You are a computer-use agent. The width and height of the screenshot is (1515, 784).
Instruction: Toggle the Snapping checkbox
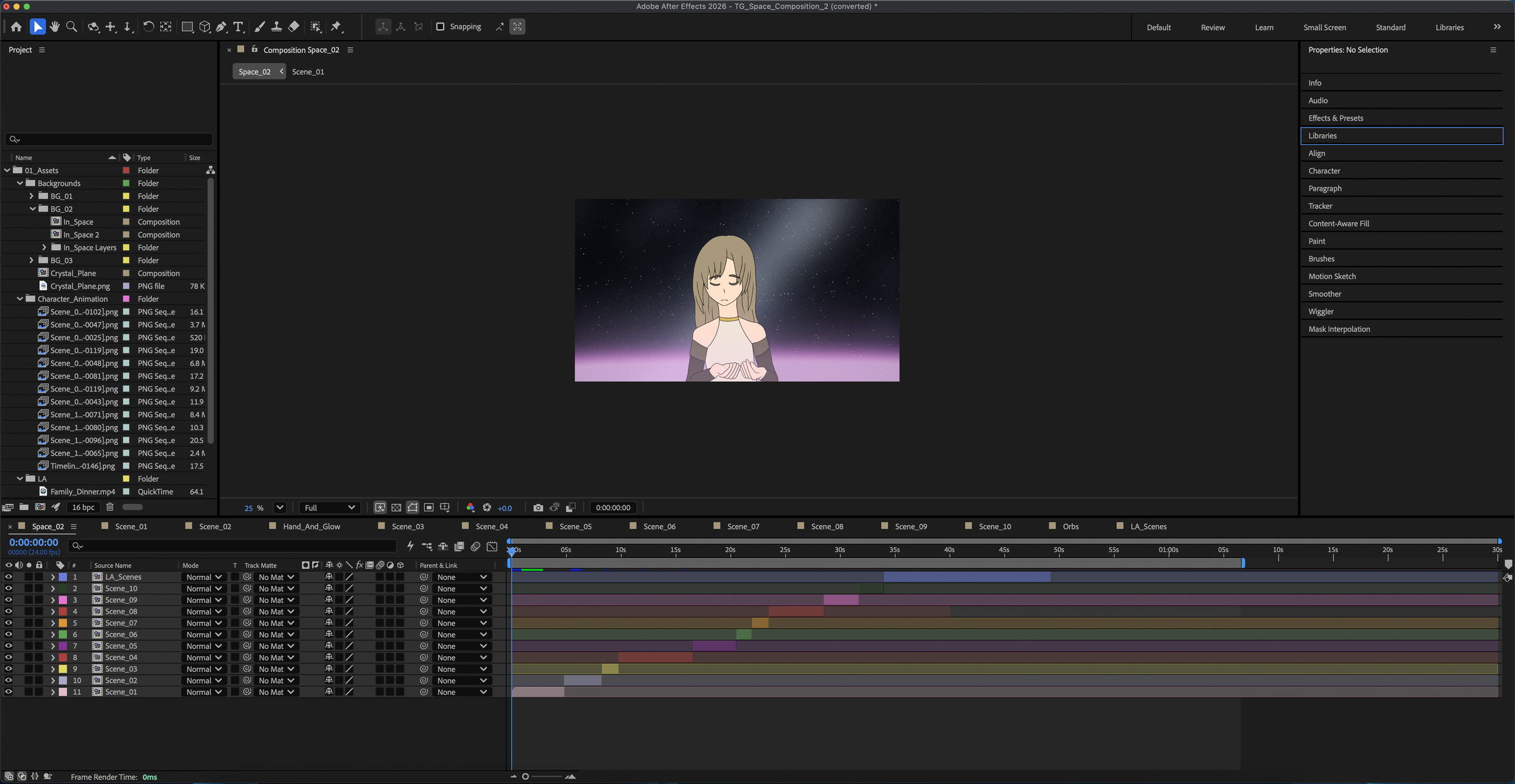(441, 27)
